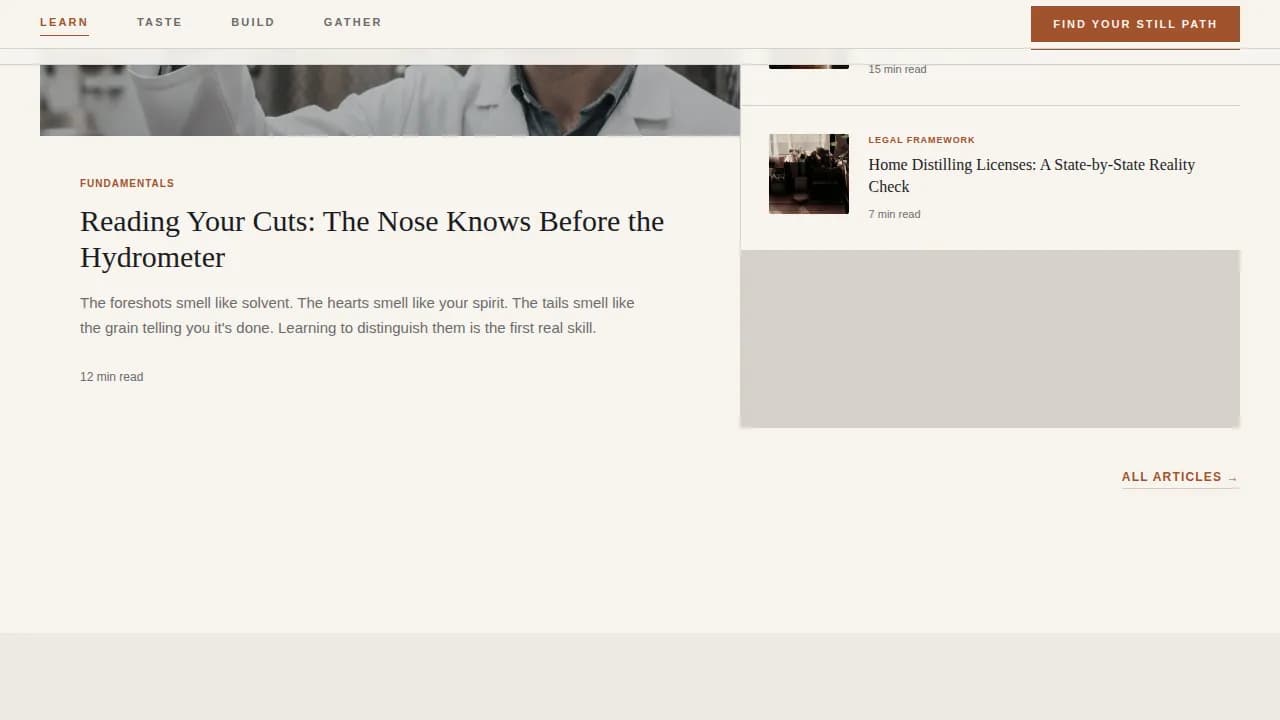Click the featured article hero image

click(390, 100)
